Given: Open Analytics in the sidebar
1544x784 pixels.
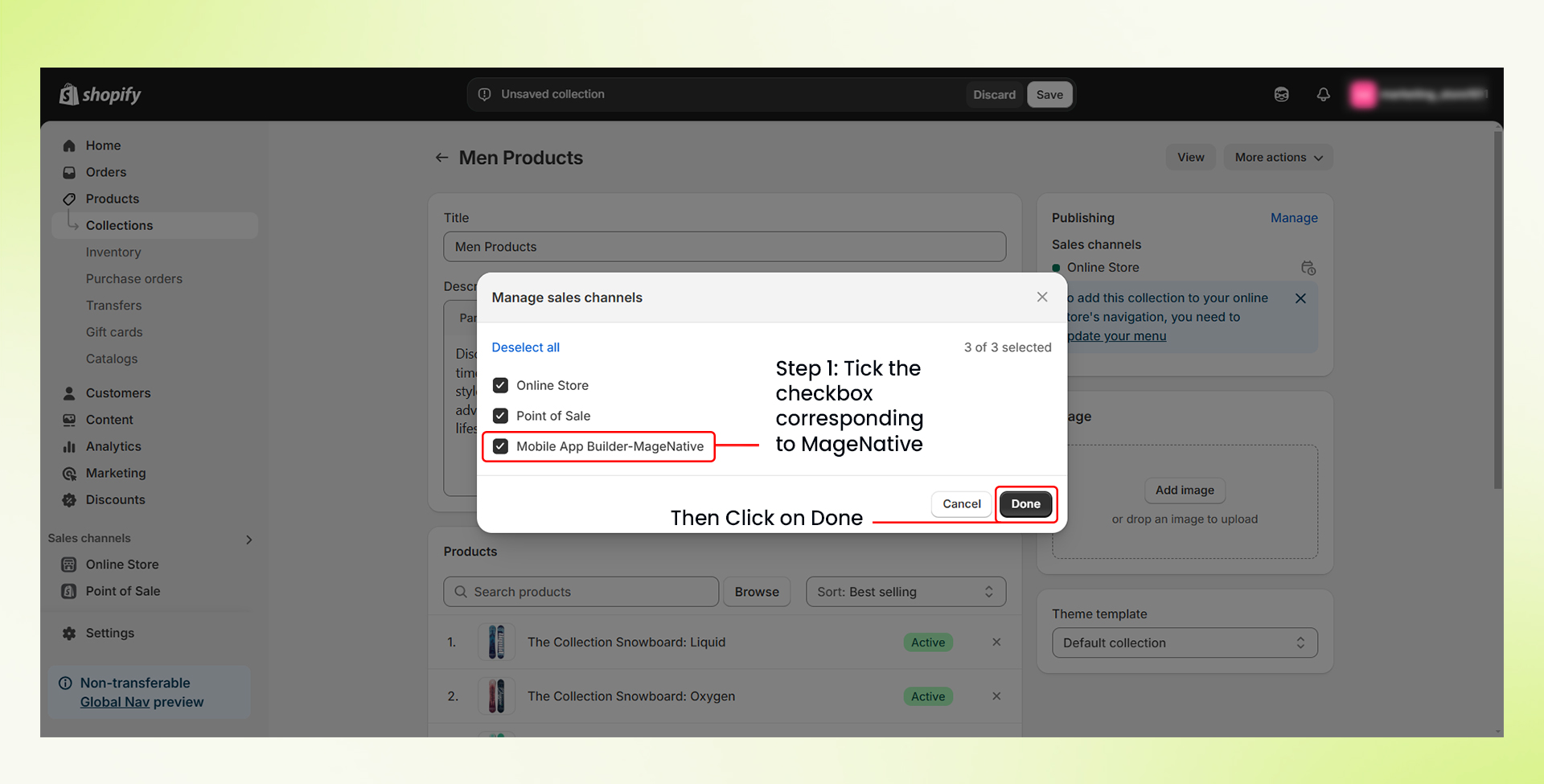Looking at the screenshot, I should coord(113,446).
